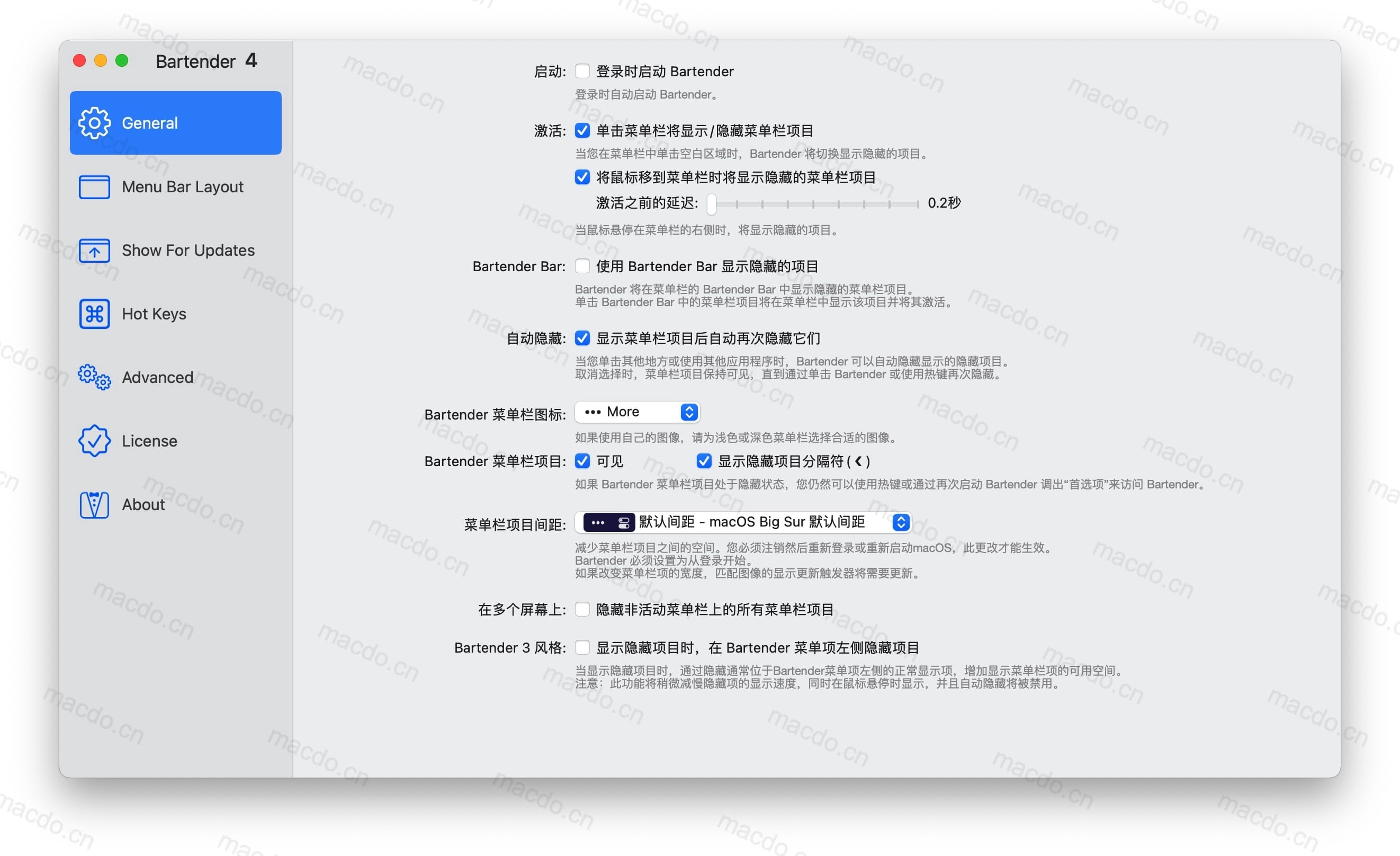This screenshot has height=856, width=1400.
Task: Click the Bartender 3 风格: label
Action: 510,648
